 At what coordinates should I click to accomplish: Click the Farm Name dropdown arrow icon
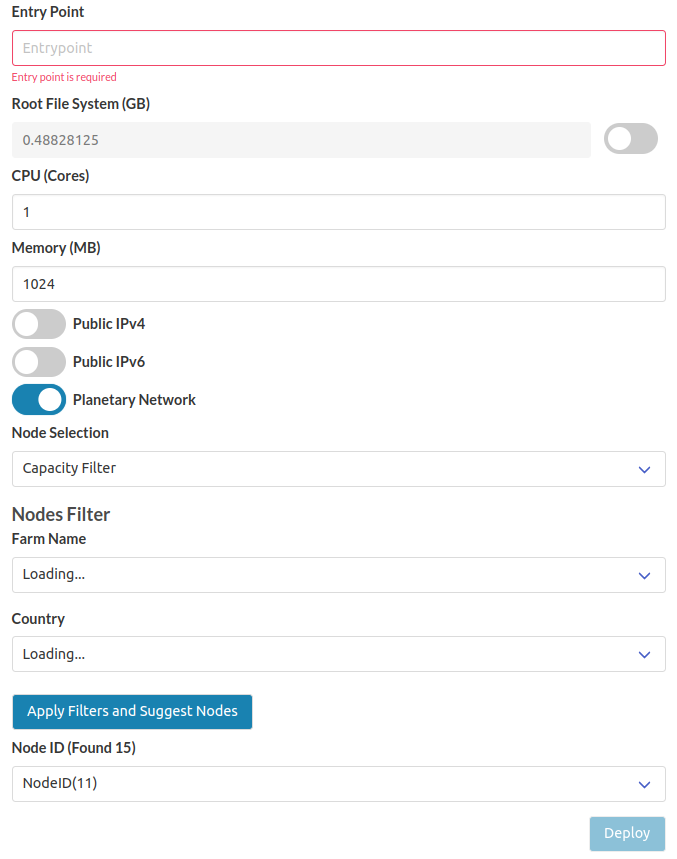[644, 575]
